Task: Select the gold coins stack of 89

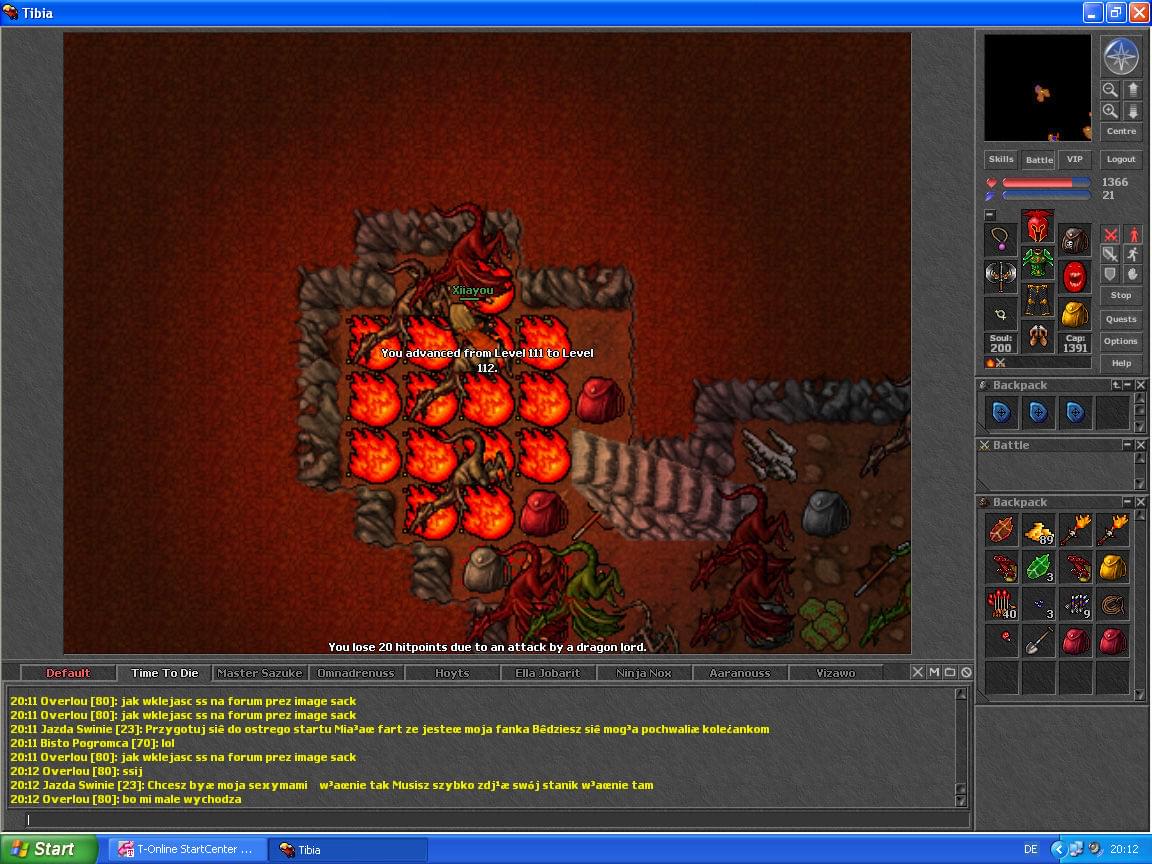Action: click(1038, 530)
